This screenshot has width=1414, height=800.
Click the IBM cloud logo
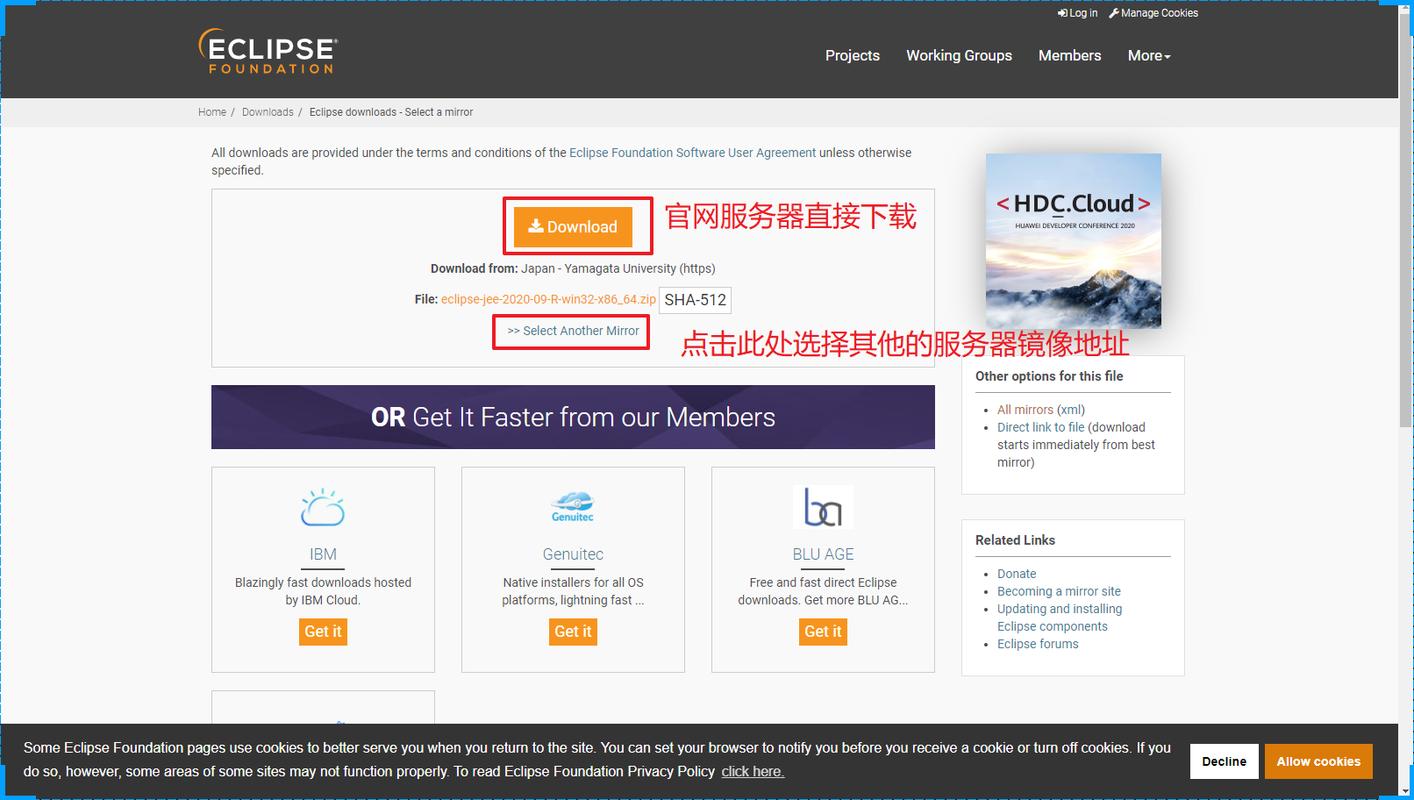[323, 508]
